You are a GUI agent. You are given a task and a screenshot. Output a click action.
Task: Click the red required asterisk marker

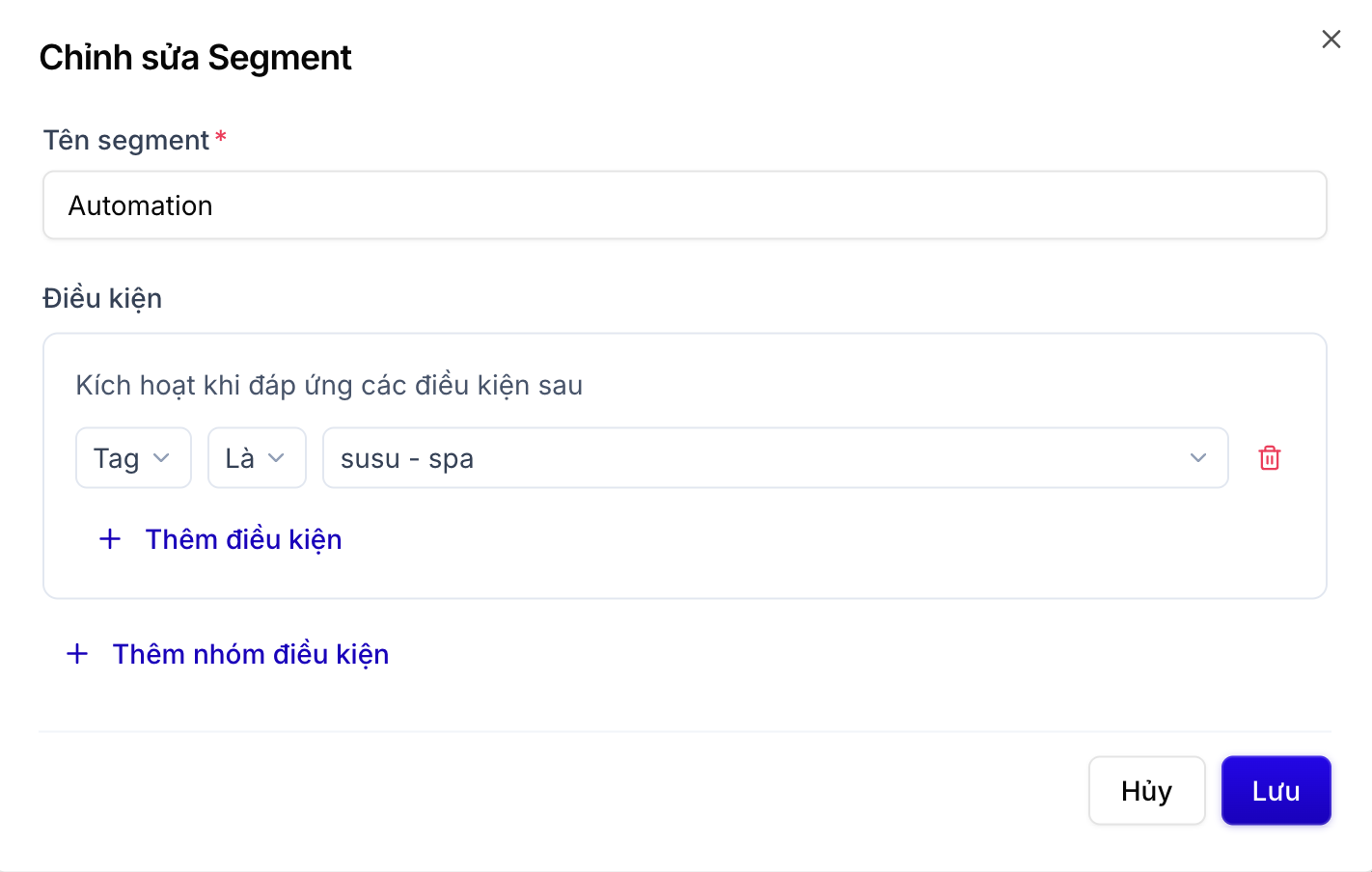tap(221, 137)
